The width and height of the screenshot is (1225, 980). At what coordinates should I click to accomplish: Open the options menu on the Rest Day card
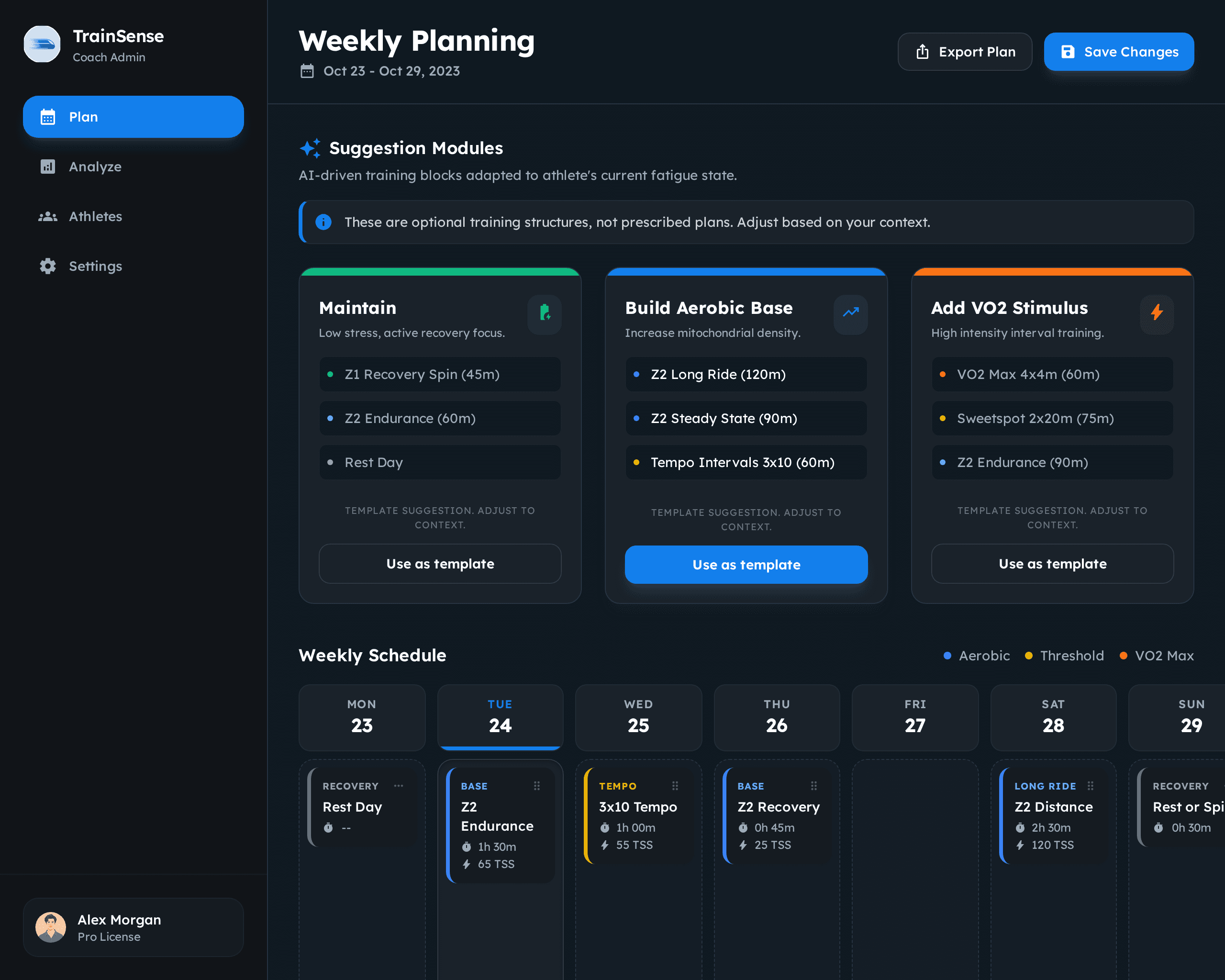point(399,786)
